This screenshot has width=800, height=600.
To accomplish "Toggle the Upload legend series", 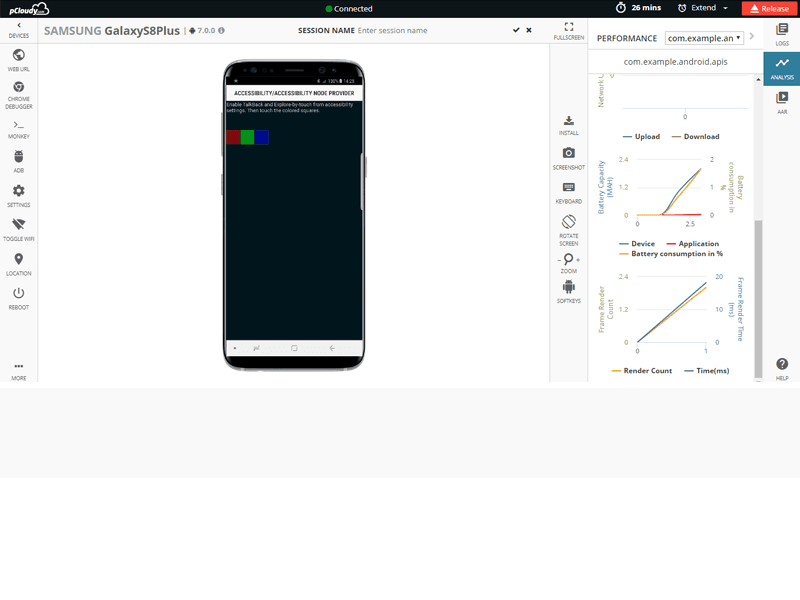I will coord(641,137).
